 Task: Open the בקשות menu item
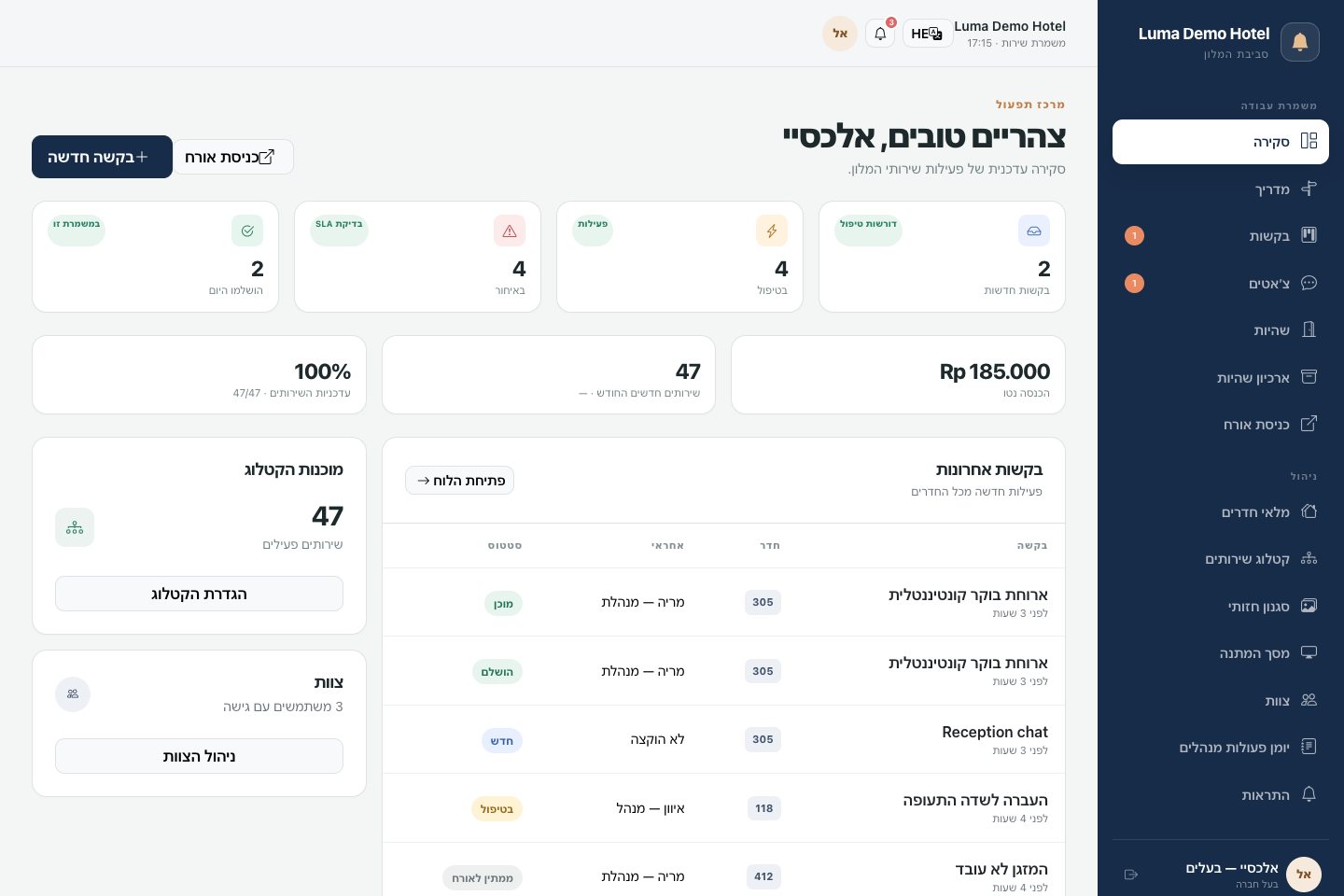point(1221,235)
